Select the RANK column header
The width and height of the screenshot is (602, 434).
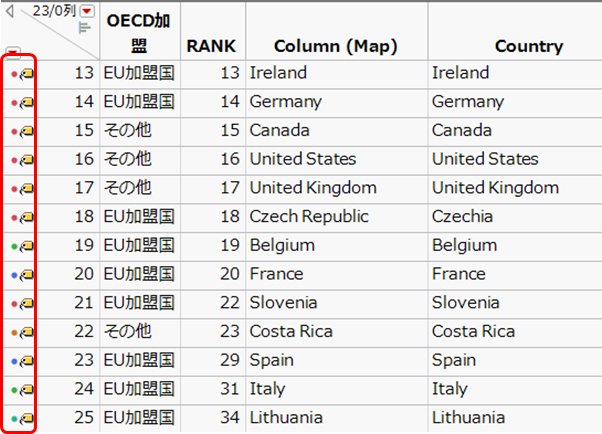point(209,46)
